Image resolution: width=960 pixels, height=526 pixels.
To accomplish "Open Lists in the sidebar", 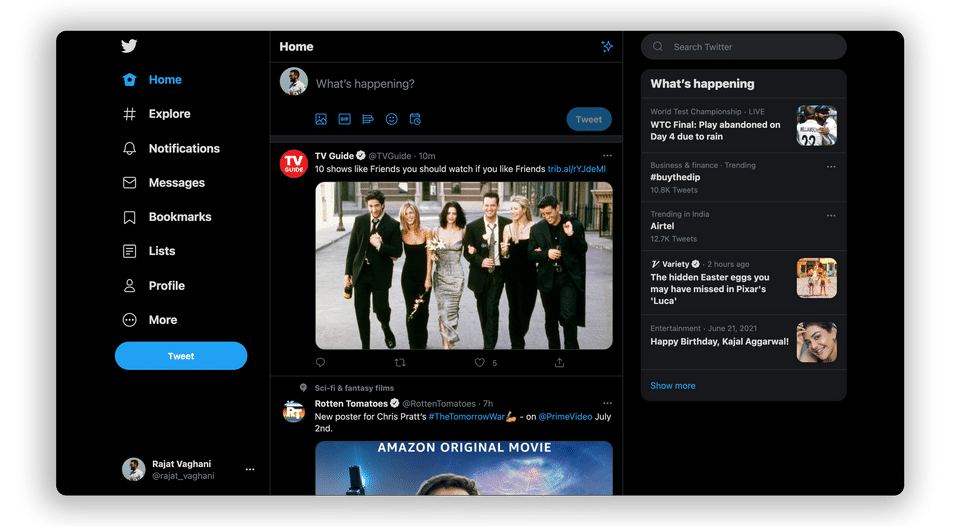I will point(149,251).
